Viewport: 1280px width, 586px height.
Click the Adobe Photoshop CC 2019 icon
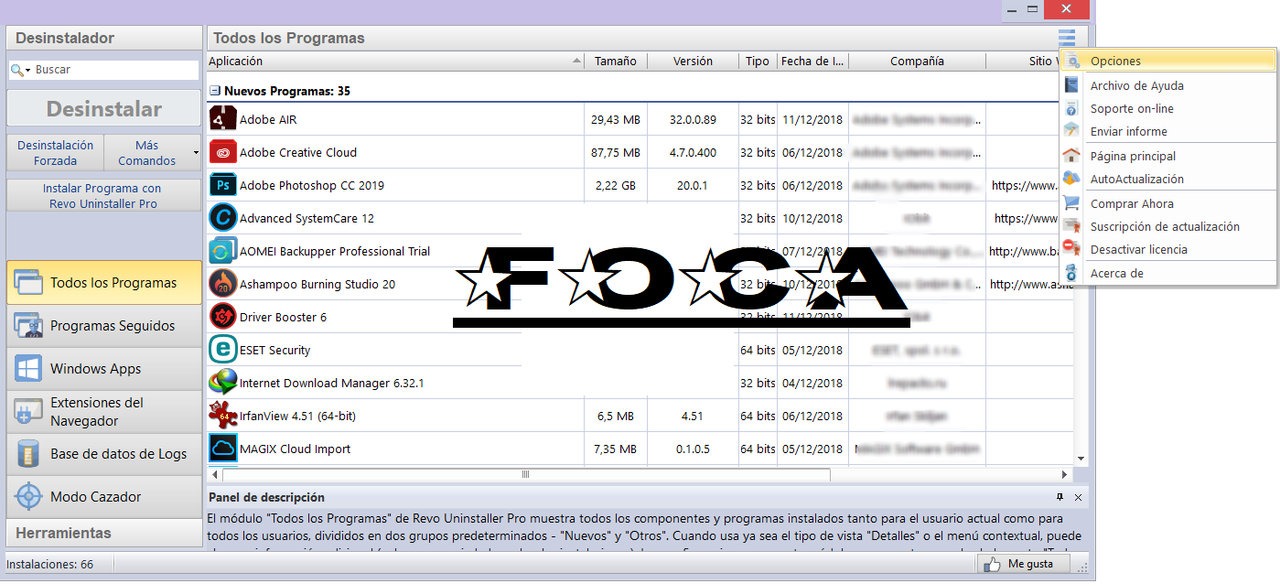click(222, 185)
